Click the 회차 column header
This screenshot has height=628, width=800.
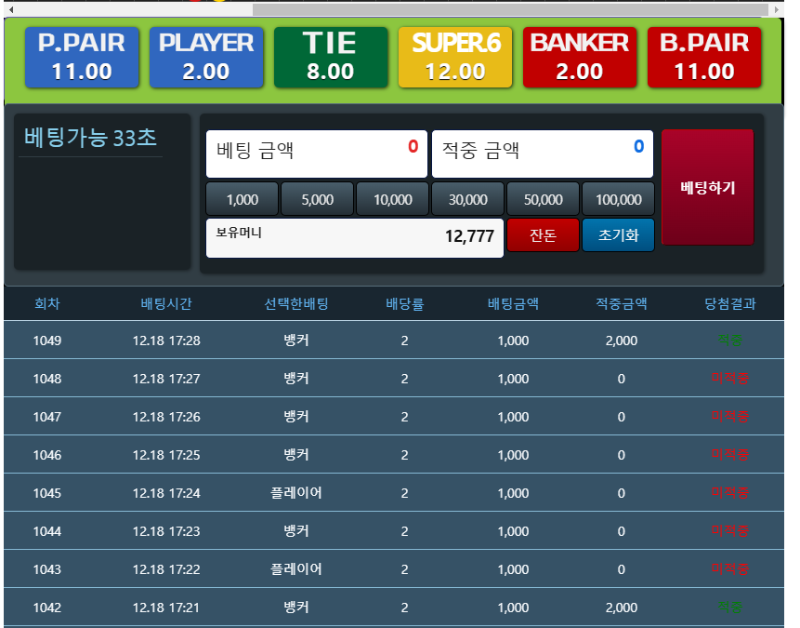[47, 304]
